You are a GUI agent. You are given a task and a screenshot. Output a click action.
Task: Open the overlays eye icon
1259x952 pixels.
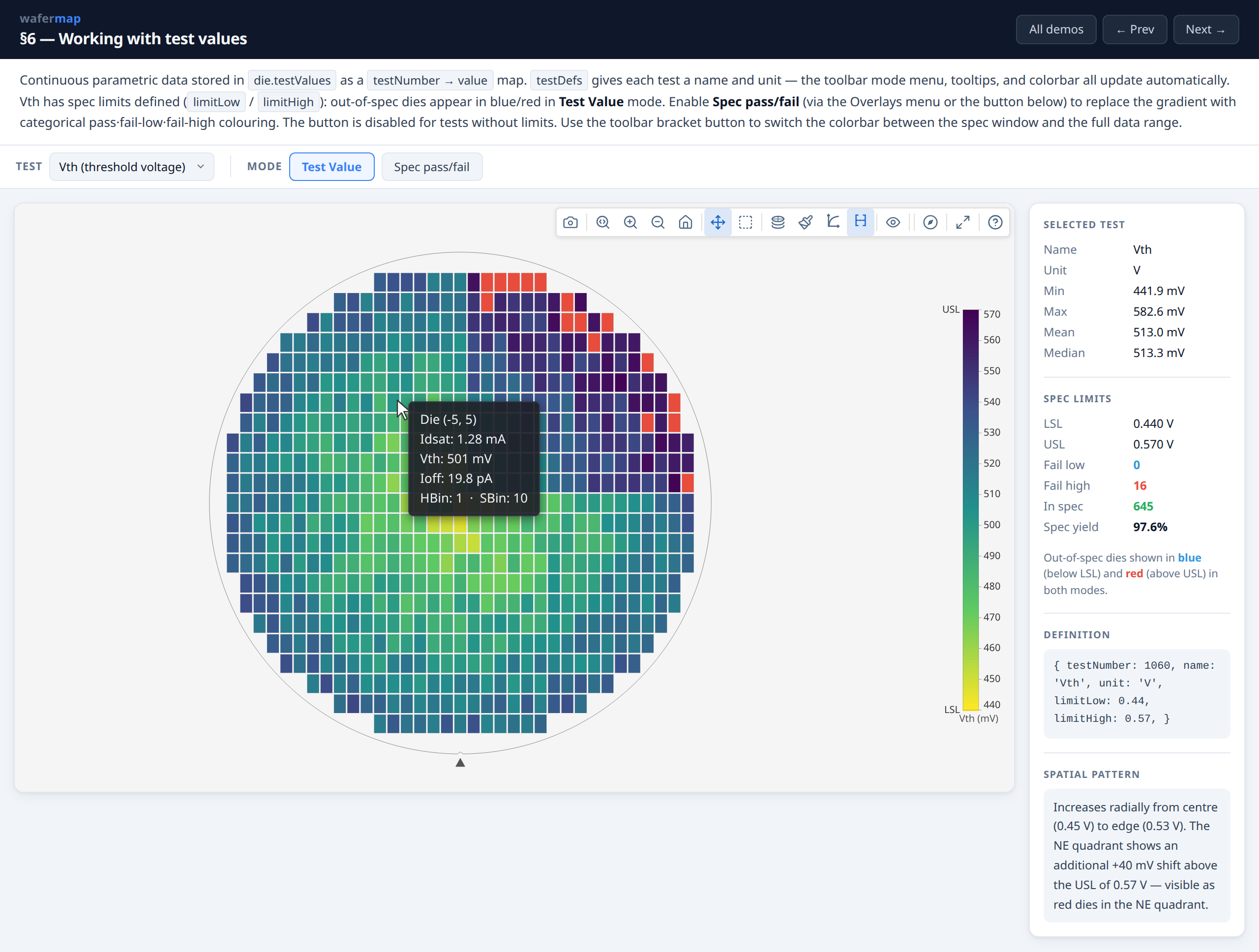(x=893, y=222)
